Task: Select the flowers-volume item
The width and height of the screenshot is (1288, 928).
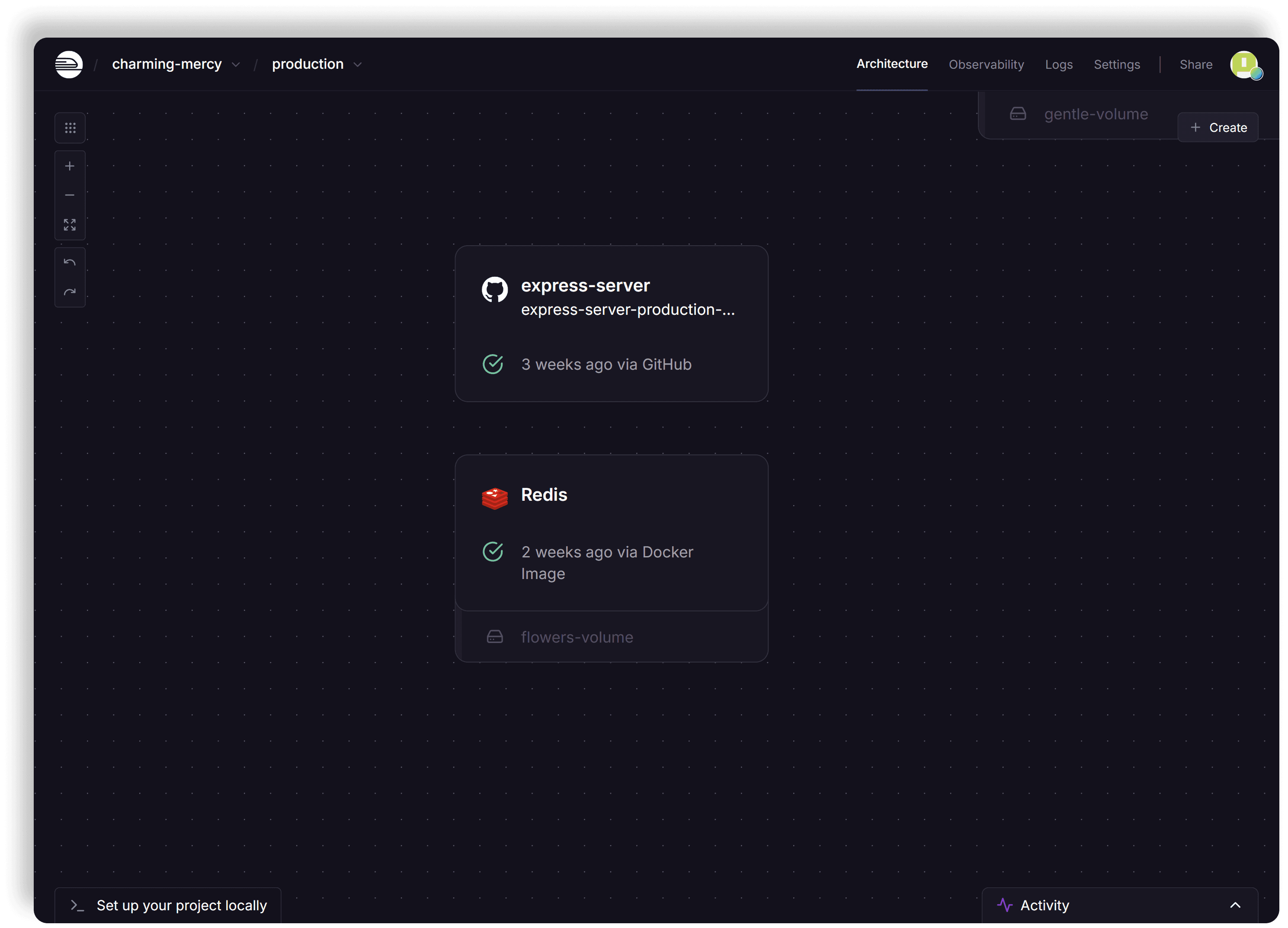Action: pos(577,637)
